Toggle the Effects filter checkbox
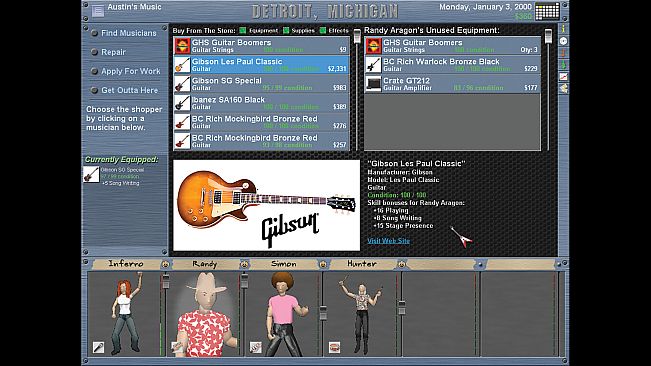The height and width of the screenshot is (366, 651). point(323,30)
